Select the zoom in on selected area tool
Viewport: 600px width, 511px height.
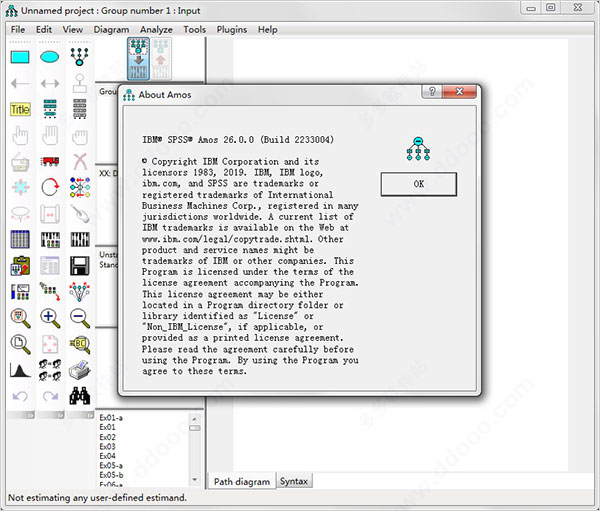click(20, 318)
